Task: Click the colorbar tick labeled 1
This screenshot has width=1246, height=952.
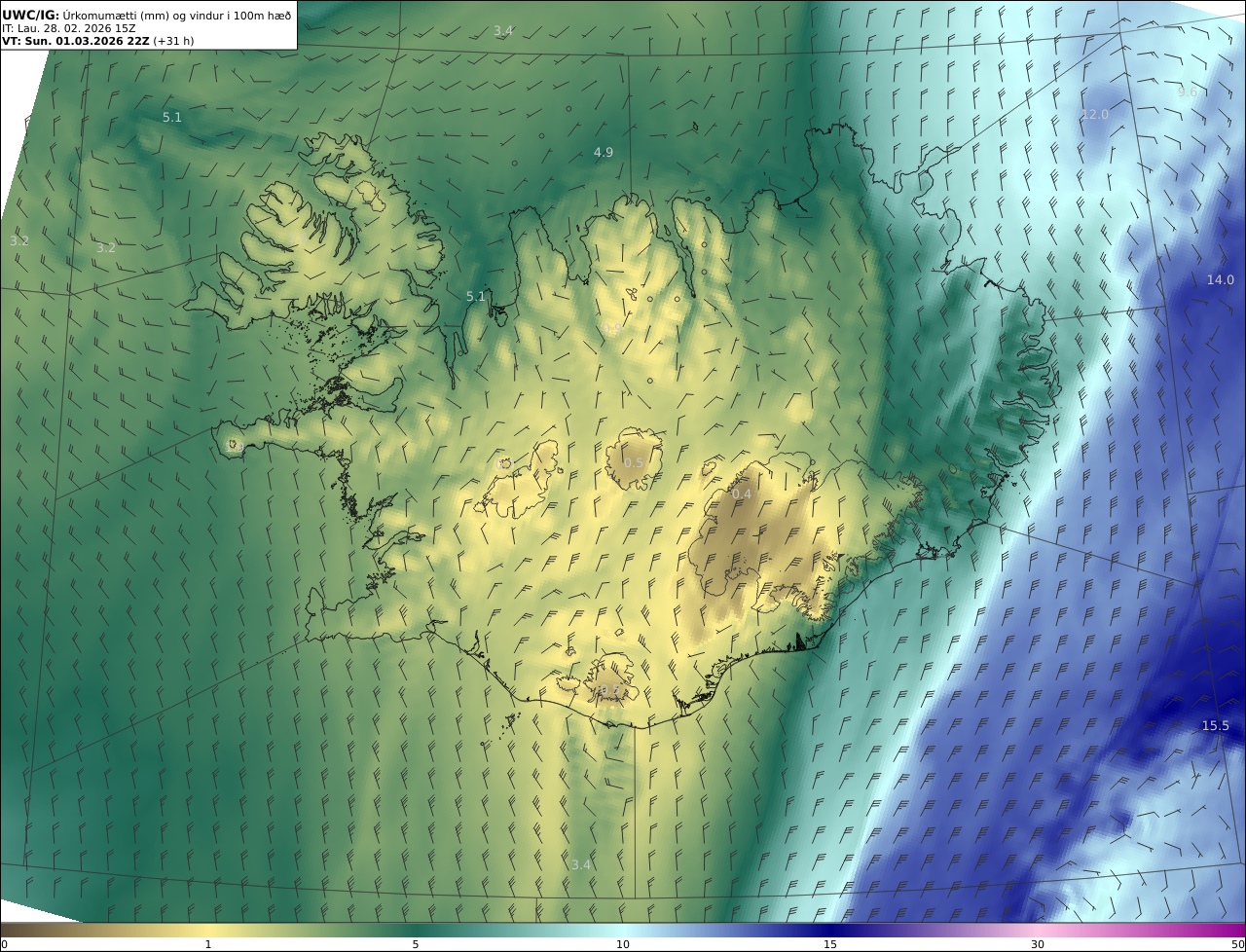Action: (207, 944)
